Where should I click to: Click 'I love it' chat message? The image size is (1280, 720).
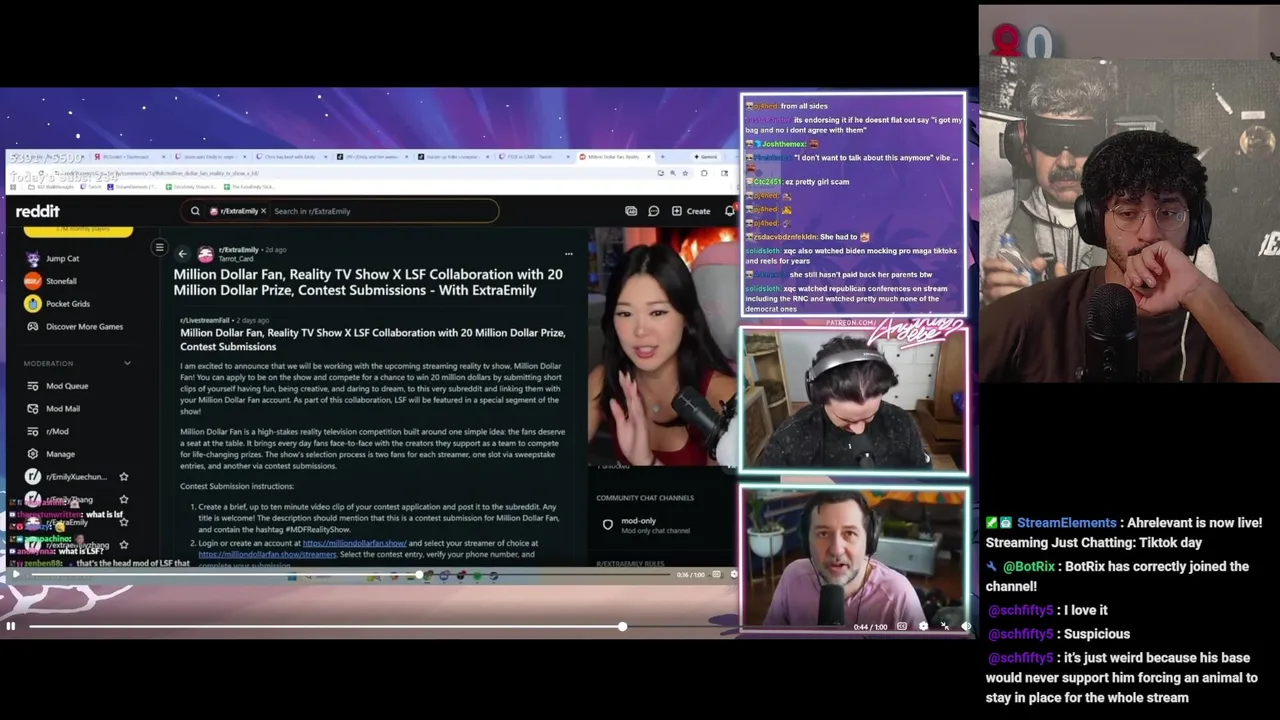click(1086, 610)
